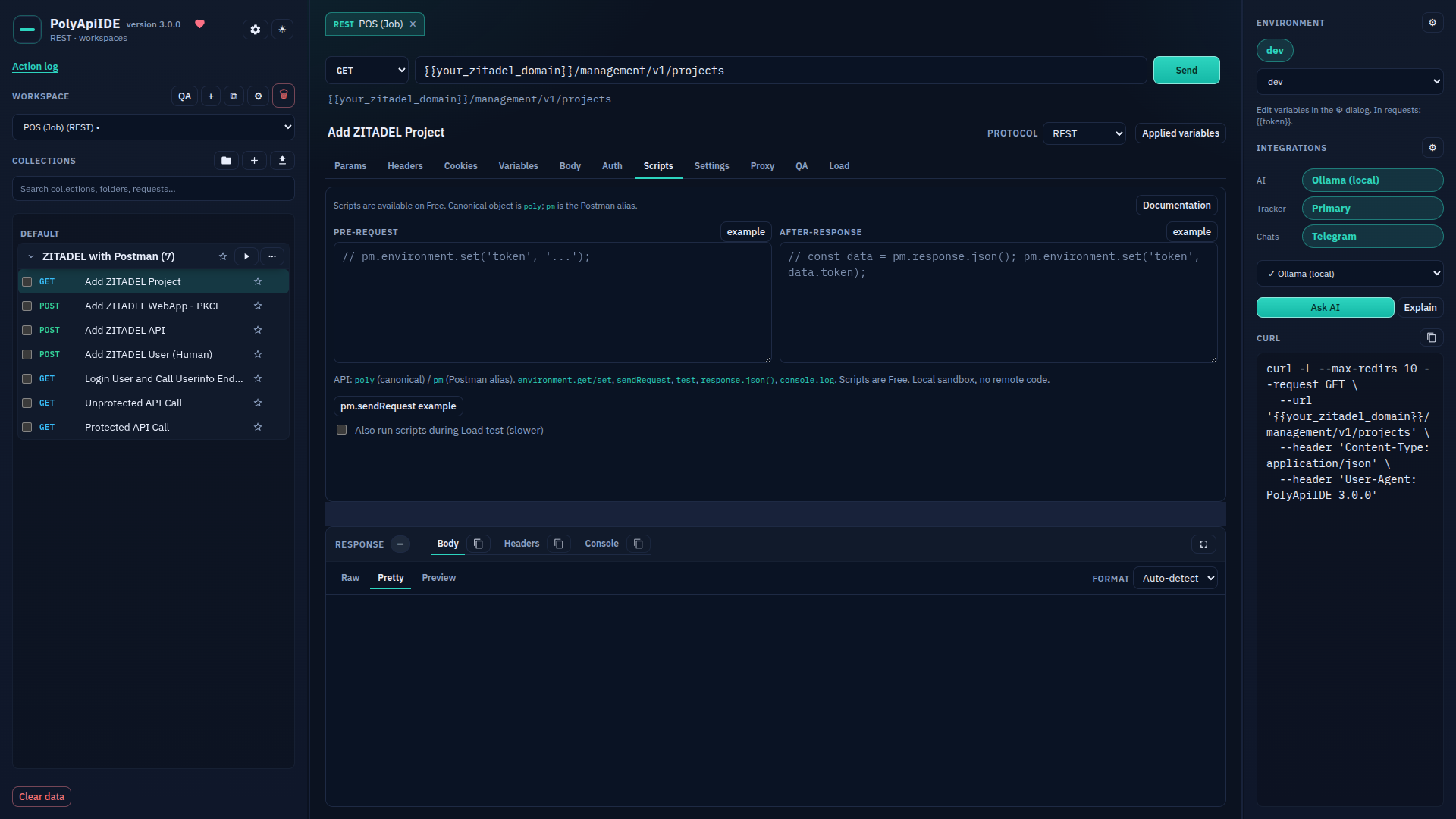
Task: Delete workspace with red trash icon
Action: 284,96
